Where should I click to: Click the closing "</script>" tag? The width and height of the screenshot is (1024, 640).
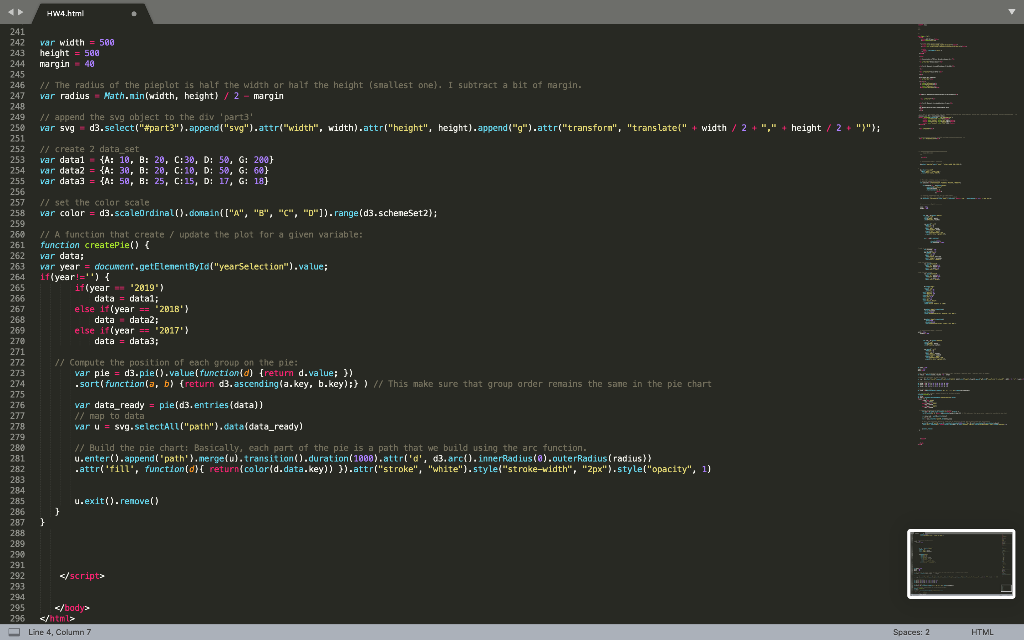[x=82, y=576]
